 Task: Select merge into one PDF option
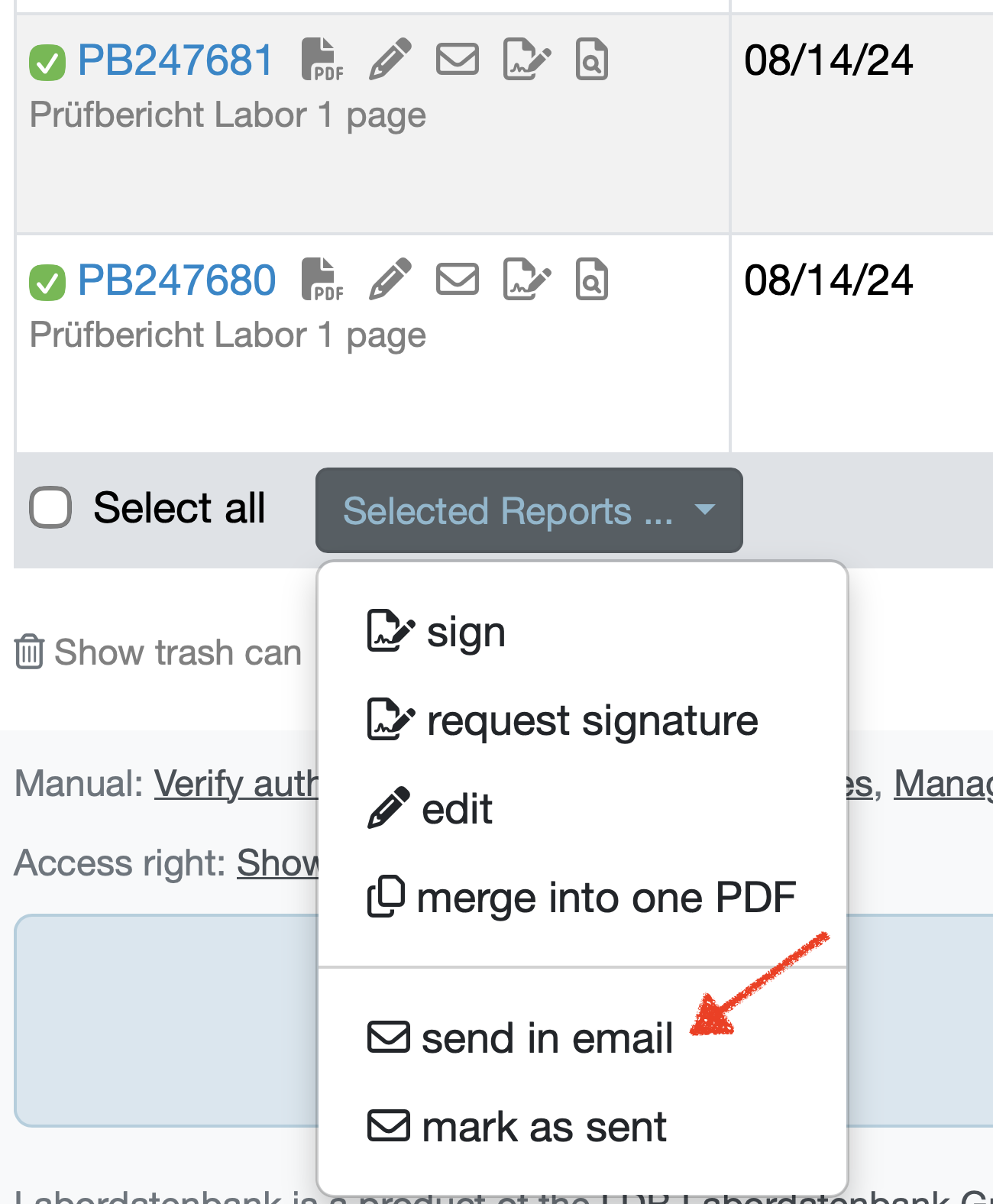(583, 898)
